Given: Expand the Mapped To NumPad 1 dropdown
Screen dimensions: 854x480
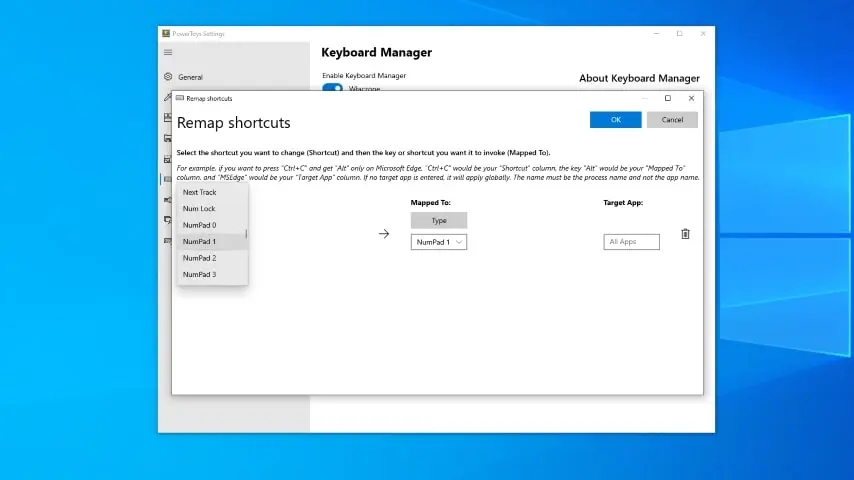Looking at the screenshot, I should point(438,242).
